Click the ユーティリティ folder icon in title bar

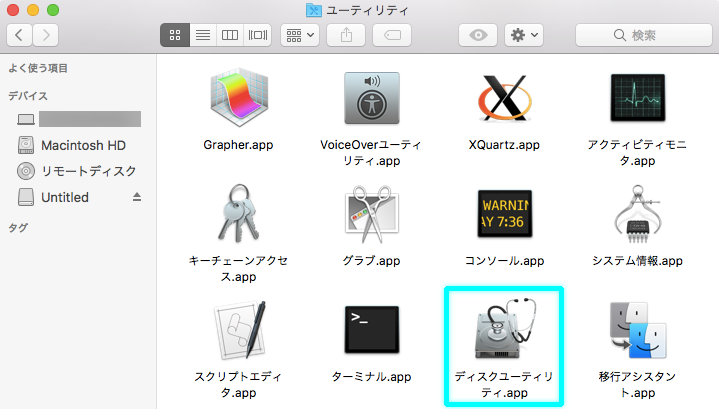[x=314, y=10]
